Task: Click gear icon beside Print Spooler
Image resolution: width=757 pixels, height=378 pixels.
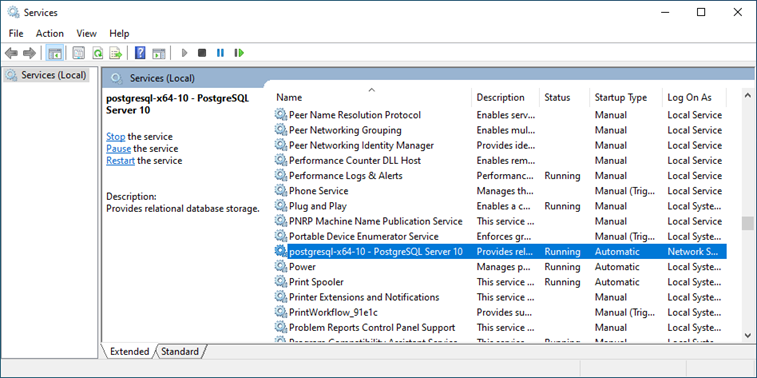Action: pos(280,282)
